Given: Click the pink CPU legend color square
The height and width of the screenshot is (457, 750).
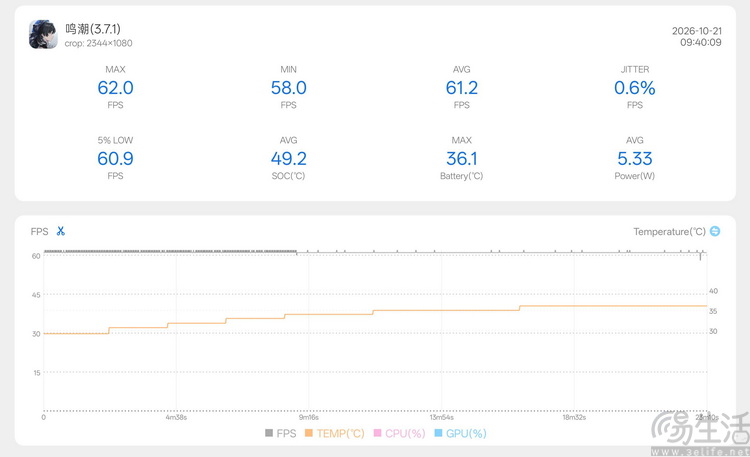Looking at the screenshot, I should pyautogui.click(x=377, y=433).
